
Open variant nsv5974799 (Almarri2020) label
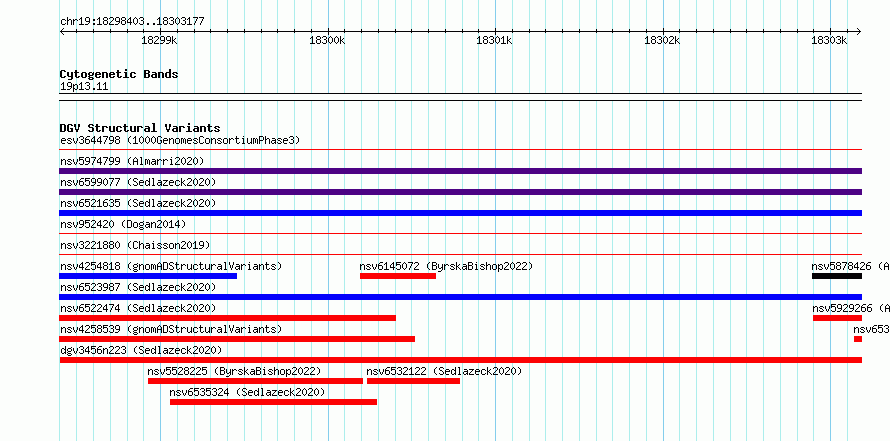(132, 161)
